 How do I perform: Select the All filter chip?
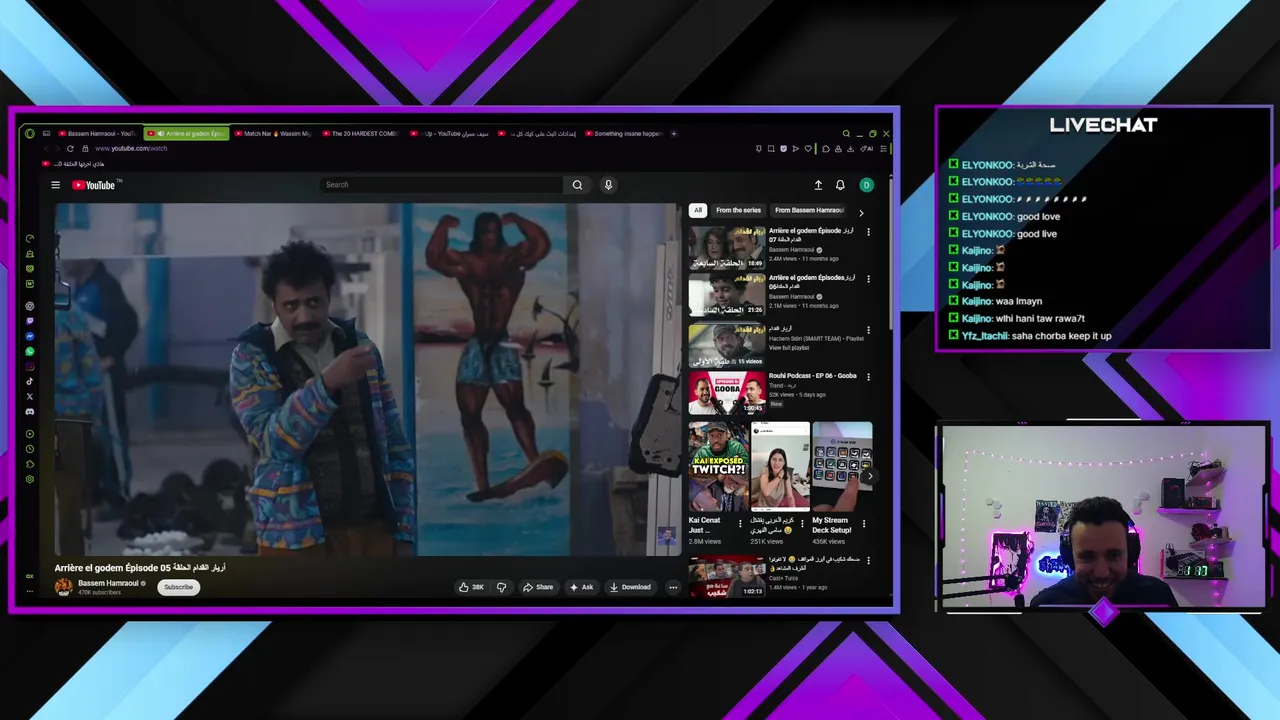[x=698, y=210]
